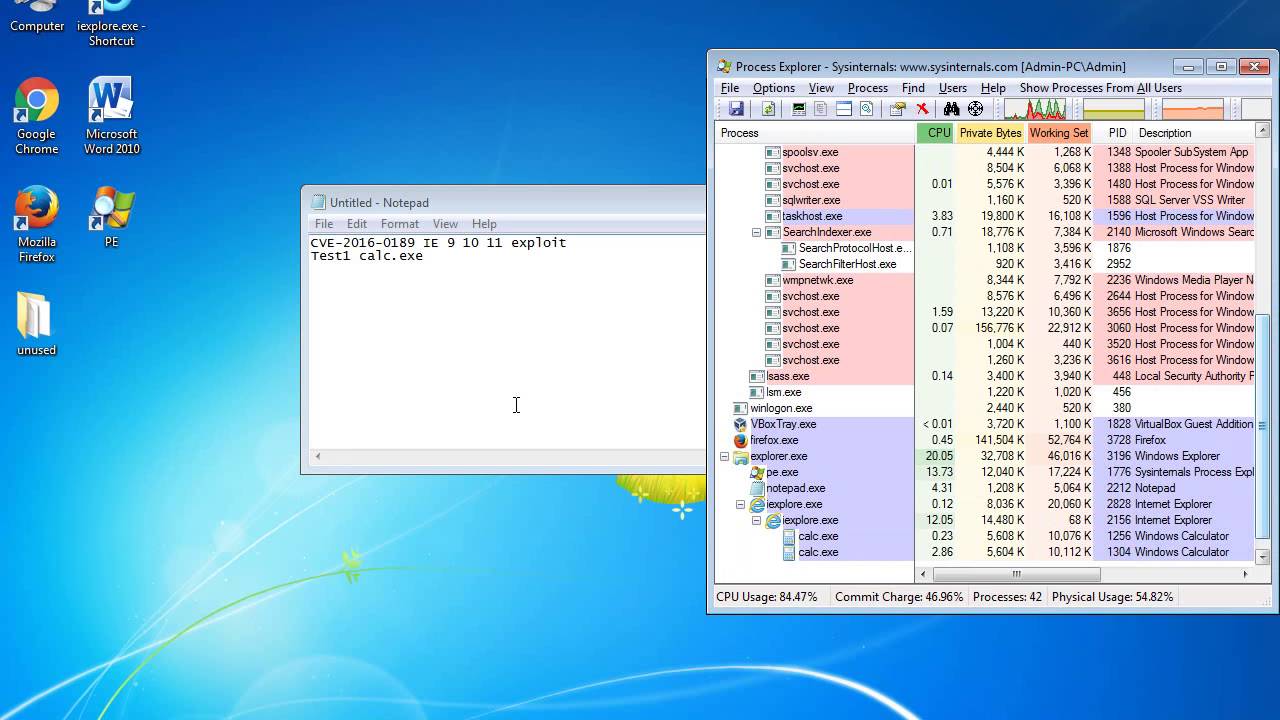Image resolution: width=1280 pixels, height=720 pixels.
Task: Open the Process menu
Action: pyautogui.click(x=867, y=88)
